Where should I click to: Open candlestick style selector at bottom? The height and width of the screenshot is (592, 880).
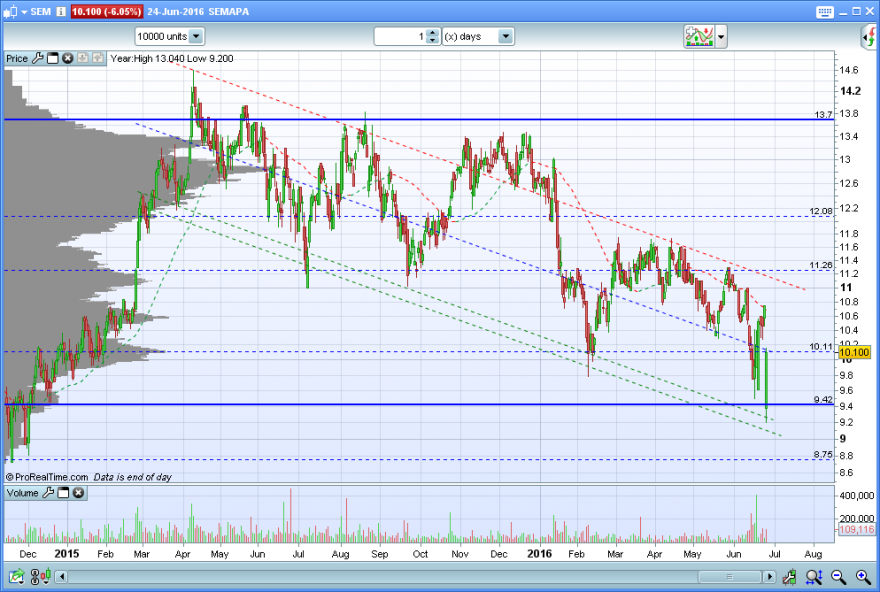pyautogui.click(x=45, y=576)
